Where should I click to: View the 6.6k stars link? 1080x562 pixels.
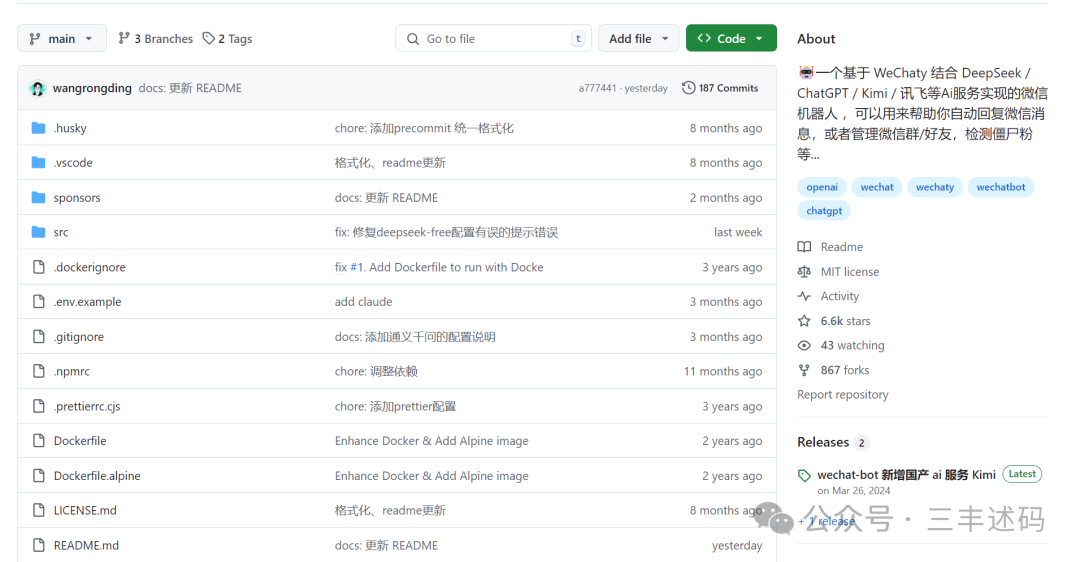pos(845,321)
